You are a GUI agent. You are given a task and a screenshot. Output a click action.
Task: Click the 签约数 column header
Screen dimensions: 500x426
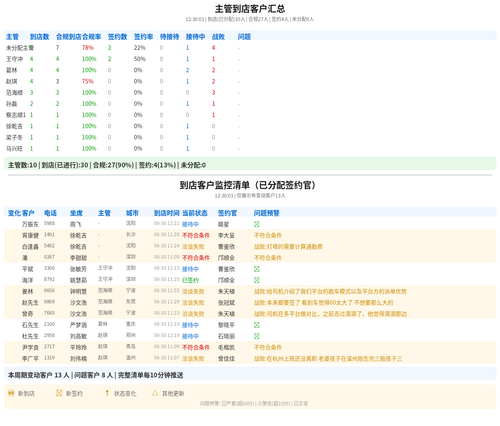[117, 37]
